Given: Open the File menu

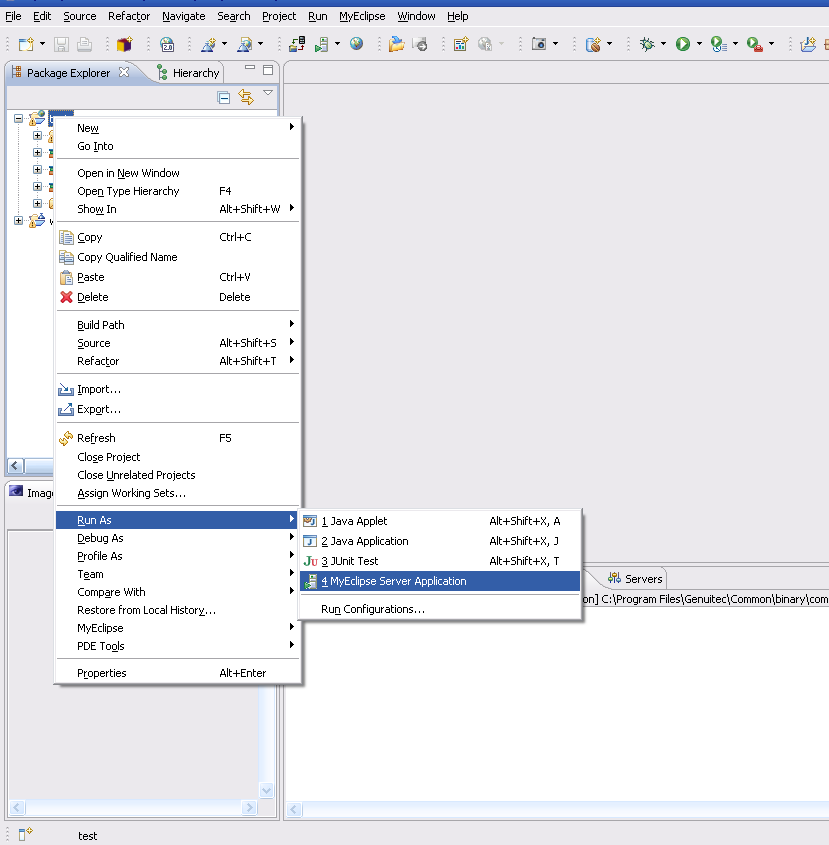Looking at the screenshot, I should tap(13, 16).
